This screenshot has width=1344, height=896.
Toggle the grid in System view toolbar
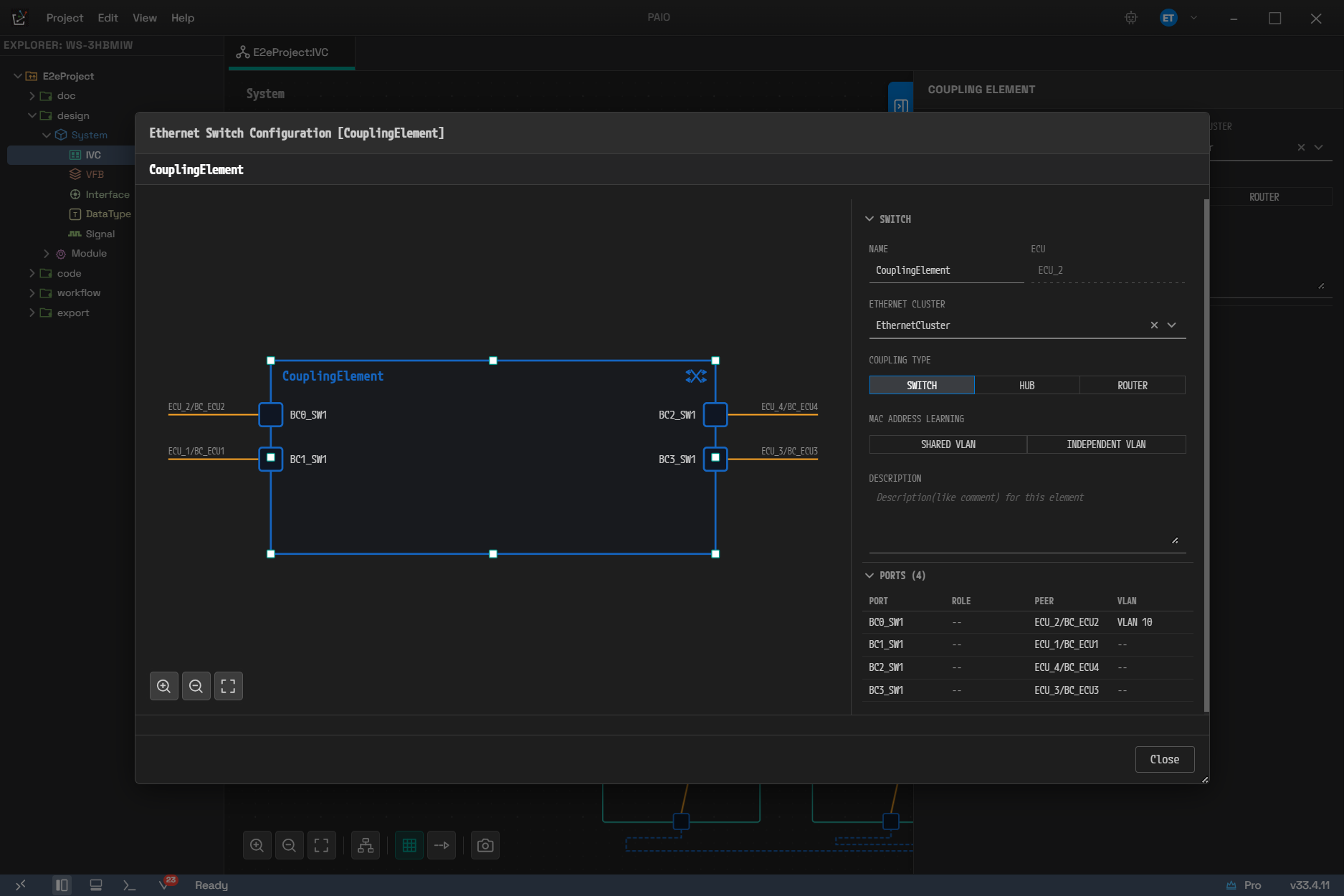click(409, 845)
